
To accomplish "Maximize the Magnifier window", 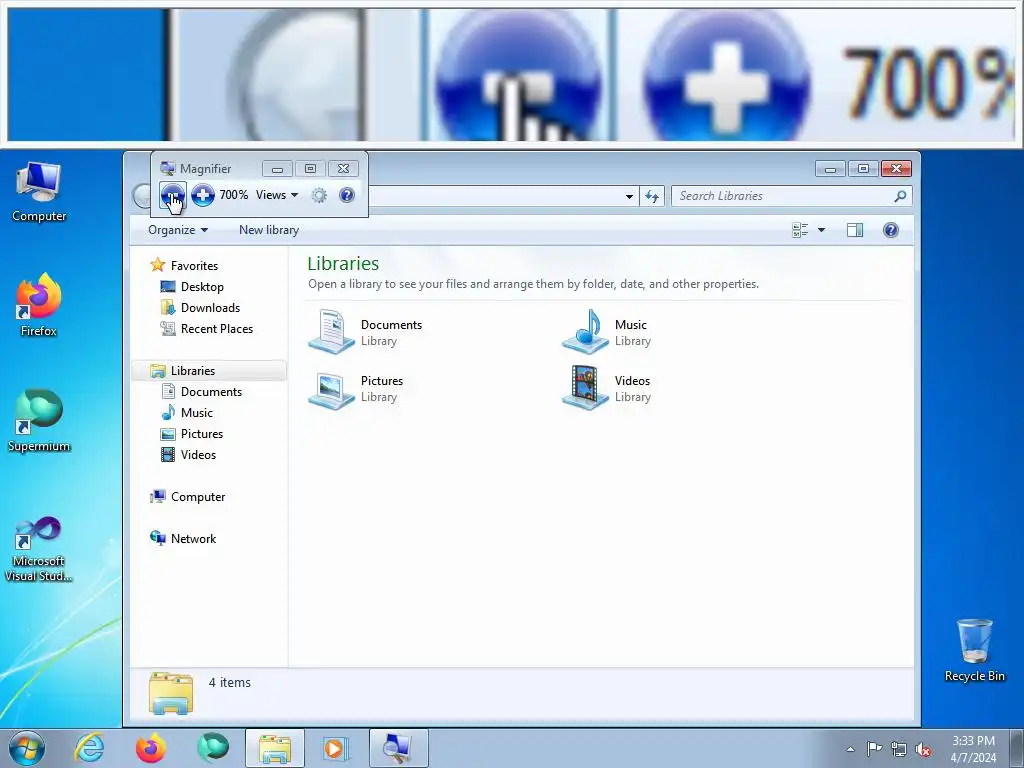I will (310, 168).
